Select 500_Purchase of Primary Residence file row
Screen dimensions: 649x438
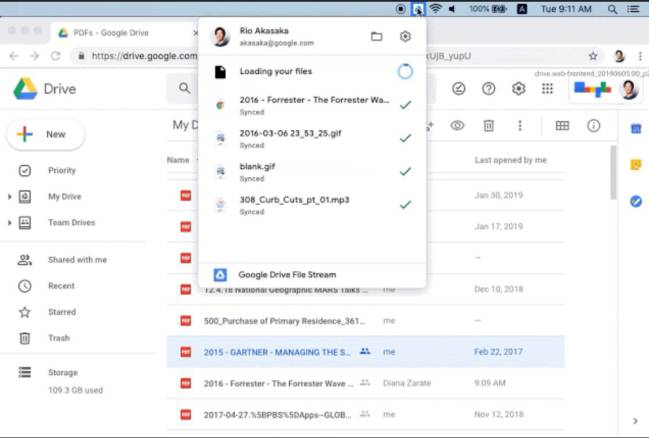[x=365, y=321]
